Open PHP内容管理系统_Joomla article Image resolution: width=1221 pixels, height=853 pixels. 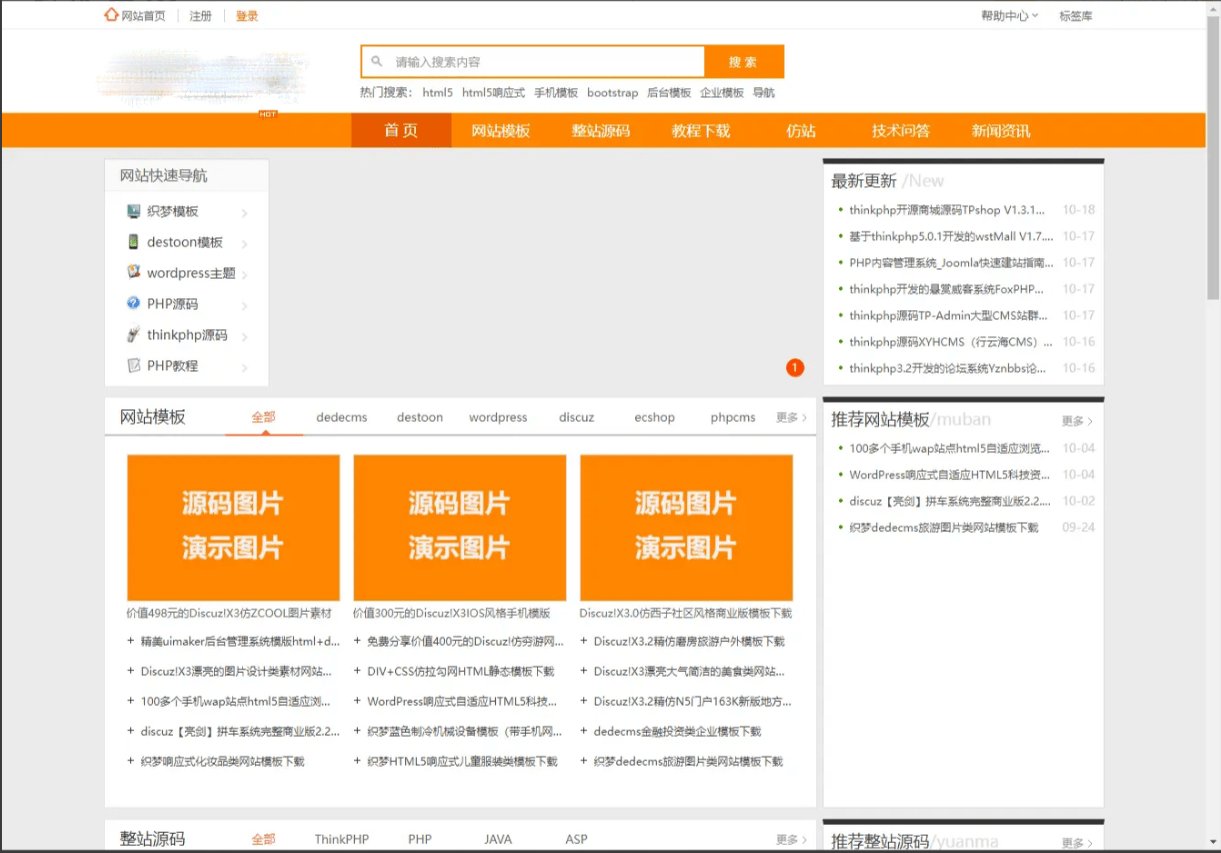pyautogui.click(x=951, y=263)
